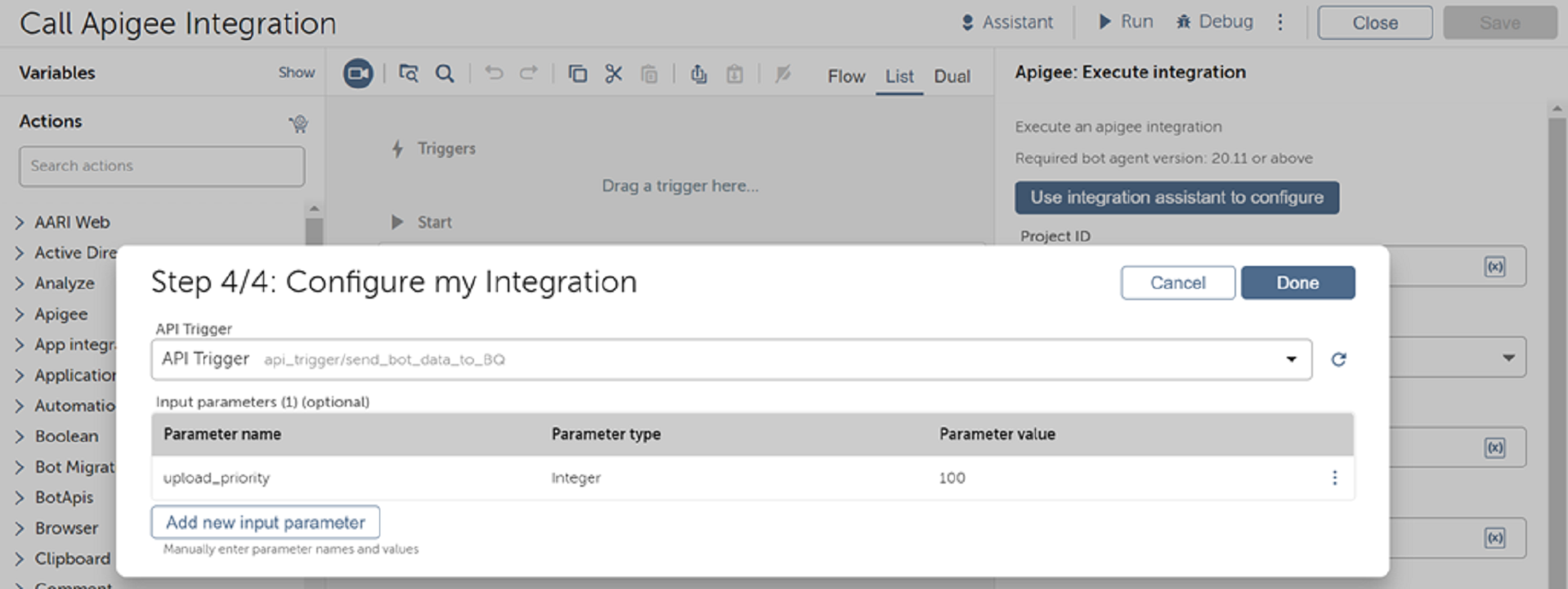The image size is (1568, 589).
Task: Open the upload_priority row options menu
Action: click(1334, 478)
